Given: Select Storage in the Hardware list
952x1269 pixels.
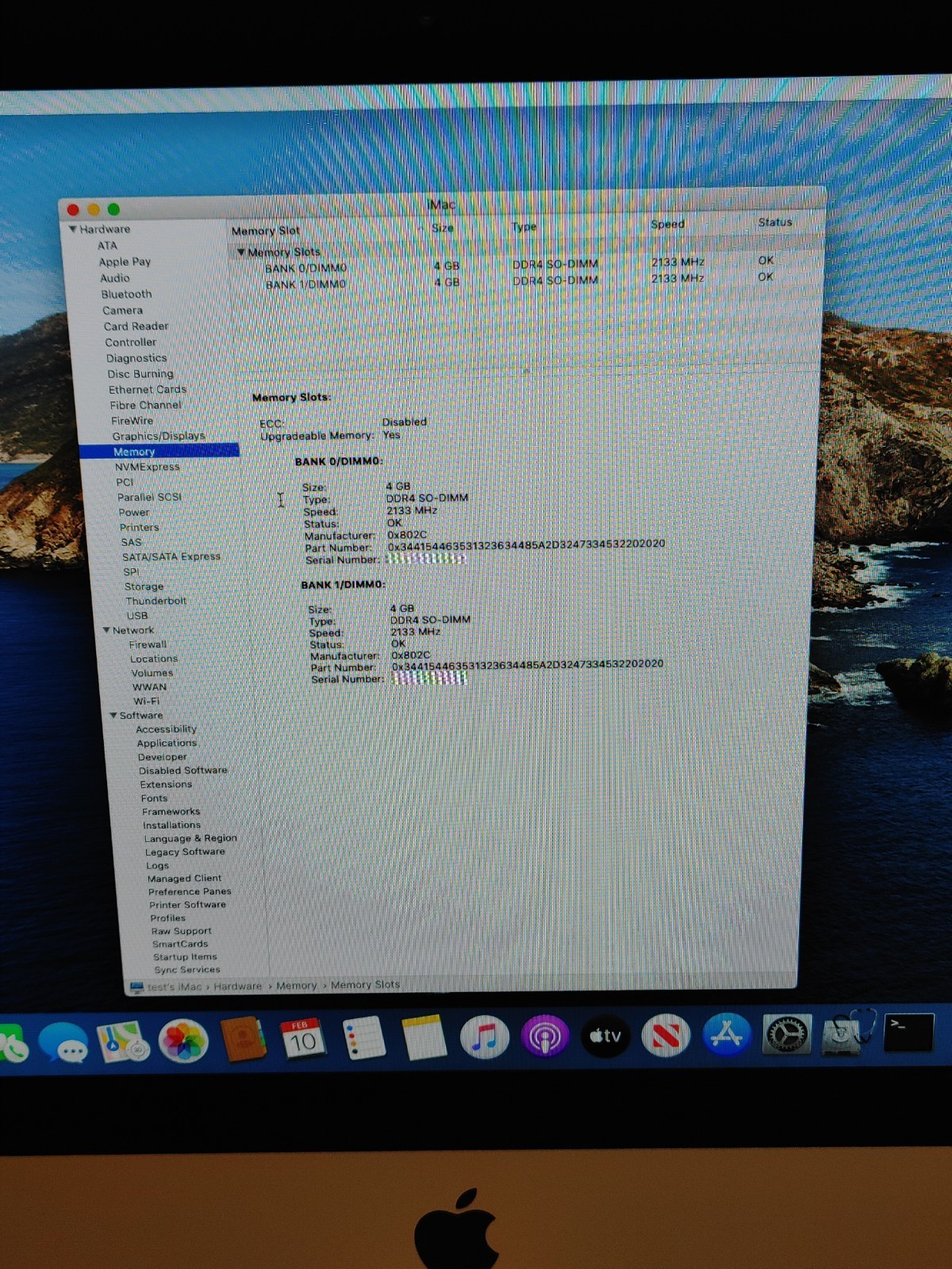Looking at the screenshot, I should (144, 586).
